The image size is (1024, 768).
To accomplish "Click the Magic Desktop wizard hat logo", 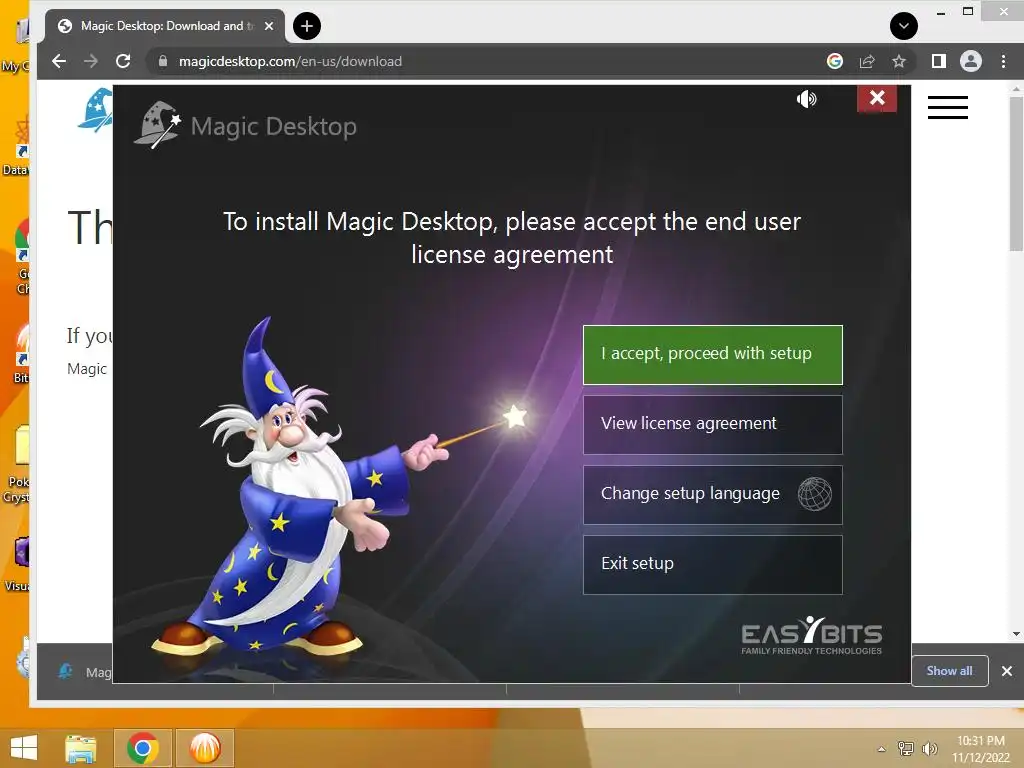I will 158,125.
